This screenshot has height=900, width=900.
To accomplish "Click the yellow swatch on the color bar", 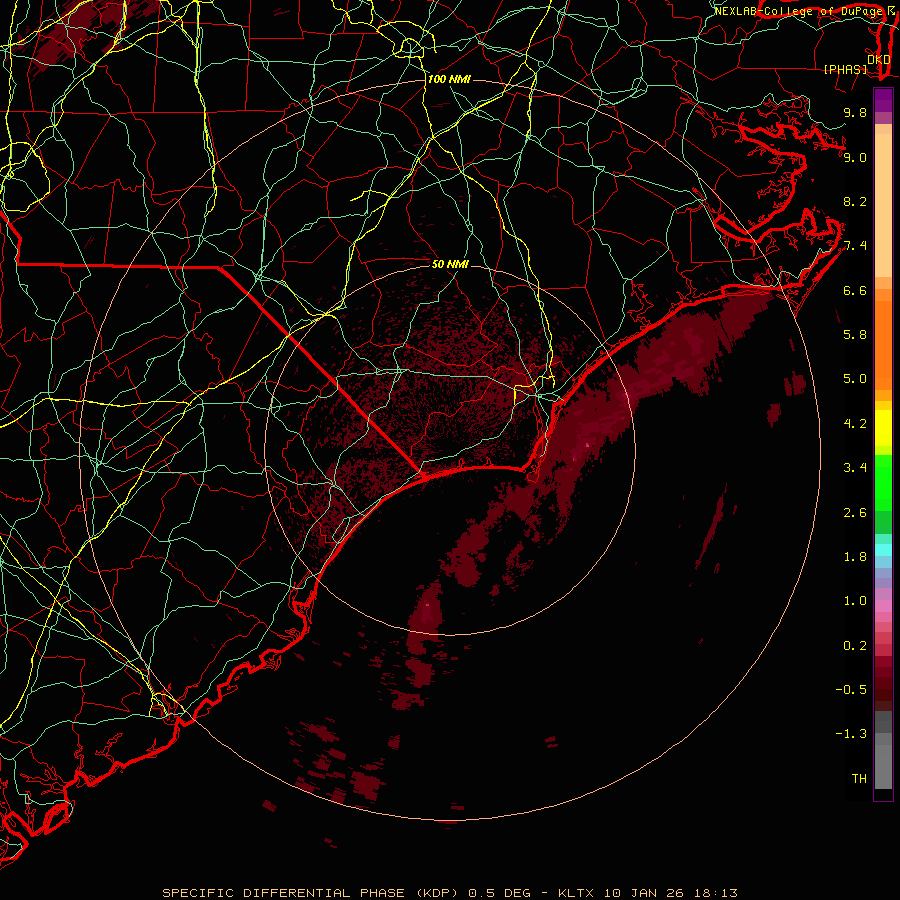I will pos(883,428).
